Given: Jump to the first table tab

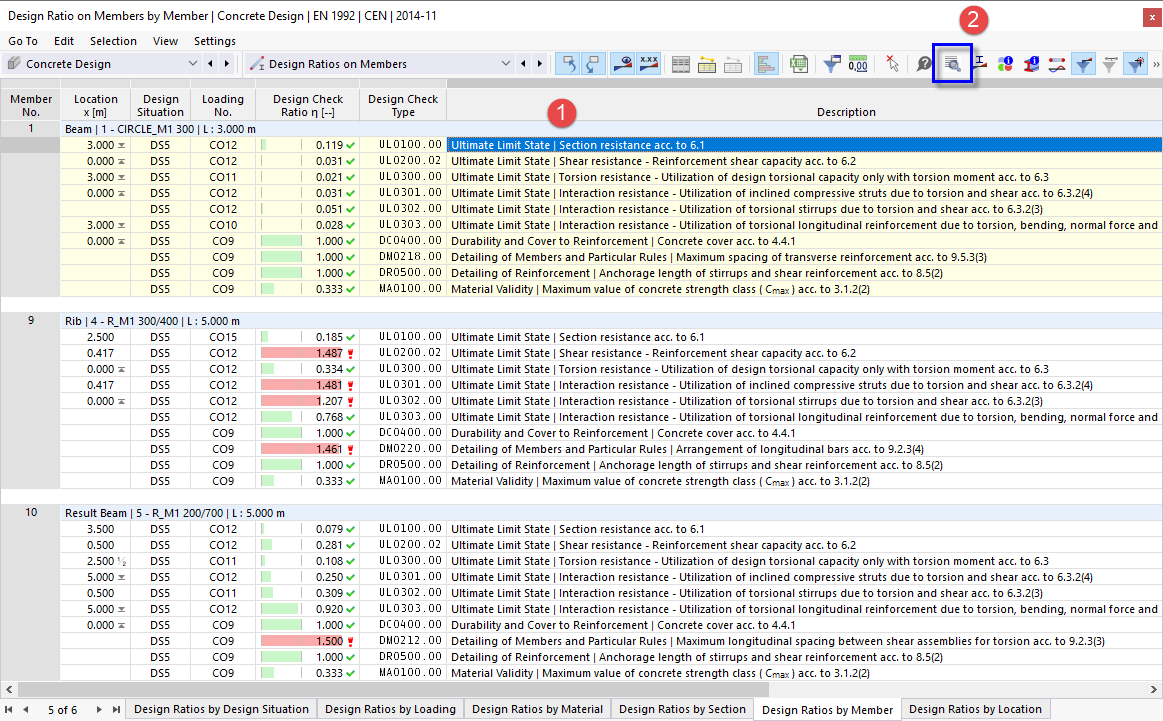Looking at the screenshot, I should 9,710.
